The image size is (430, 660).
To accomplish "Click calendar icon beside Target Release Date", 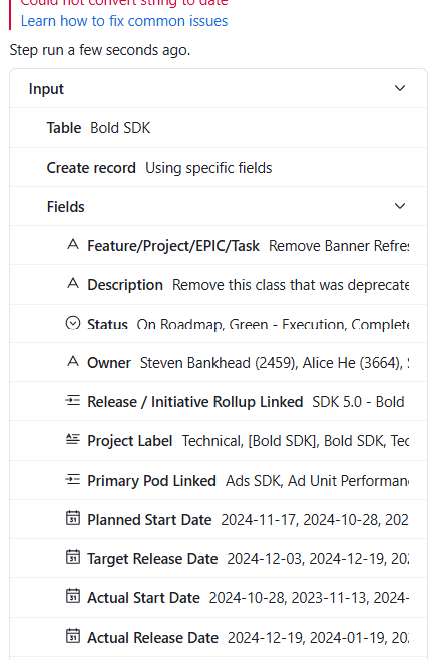I will tap(73, 557).
